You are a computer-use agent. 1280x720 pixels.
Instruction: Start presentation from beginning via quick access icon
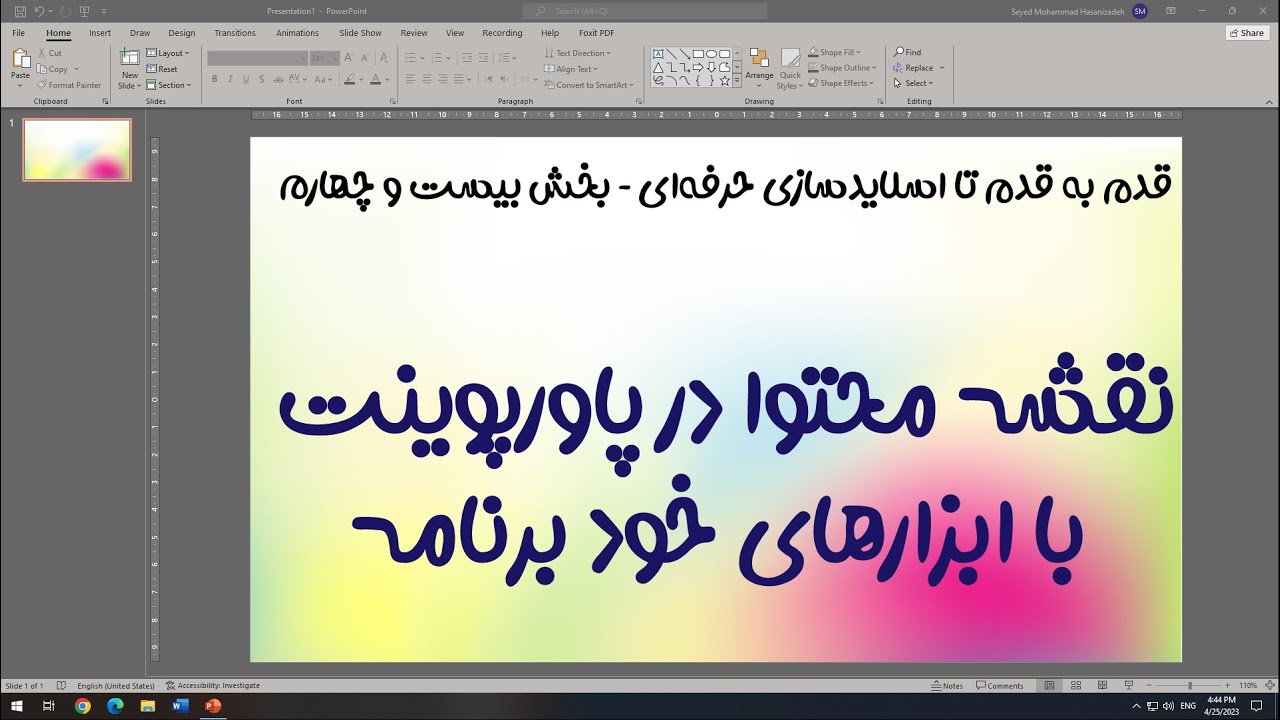pyautogui.click(x=84, y=11)
